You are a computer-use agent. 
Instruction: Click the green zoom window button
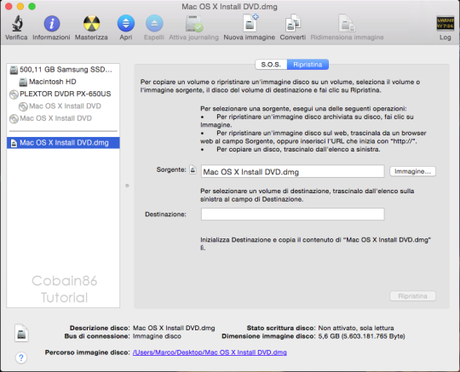[x=32, y=6]
